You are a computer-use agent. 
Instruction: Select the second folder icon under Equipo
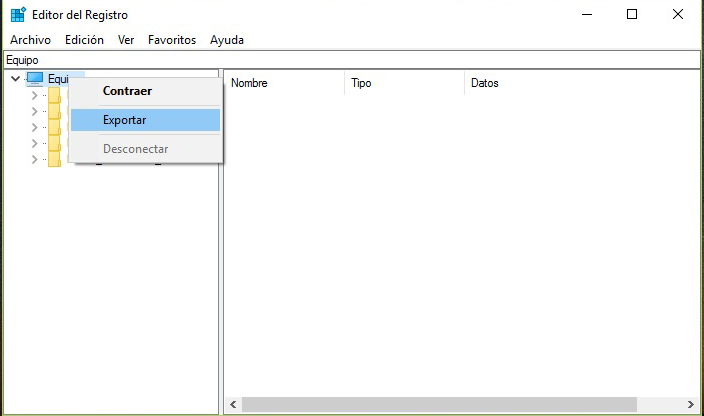54,112
